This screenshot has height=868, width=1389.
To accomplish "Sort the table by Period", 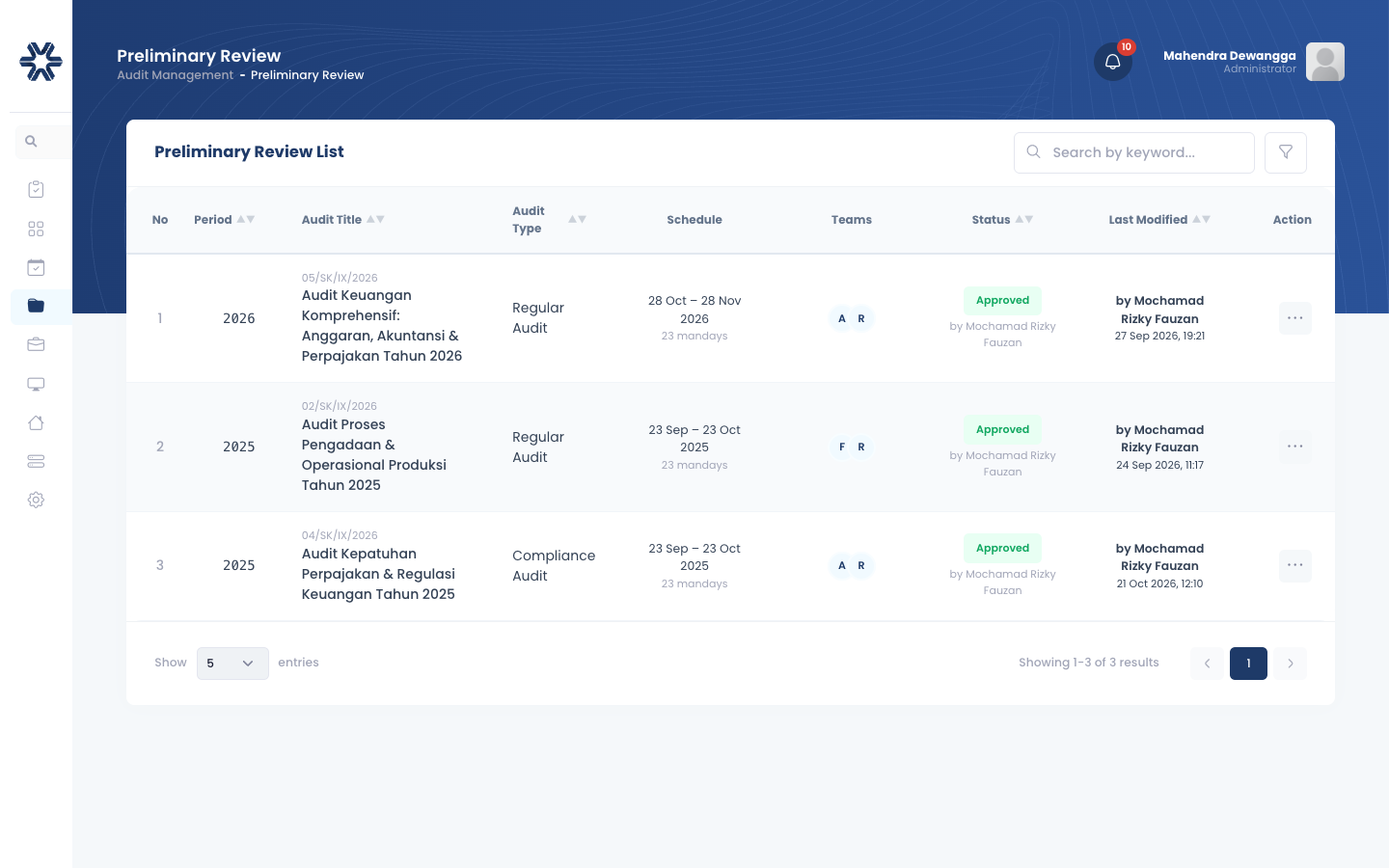I will pos(246,220).
